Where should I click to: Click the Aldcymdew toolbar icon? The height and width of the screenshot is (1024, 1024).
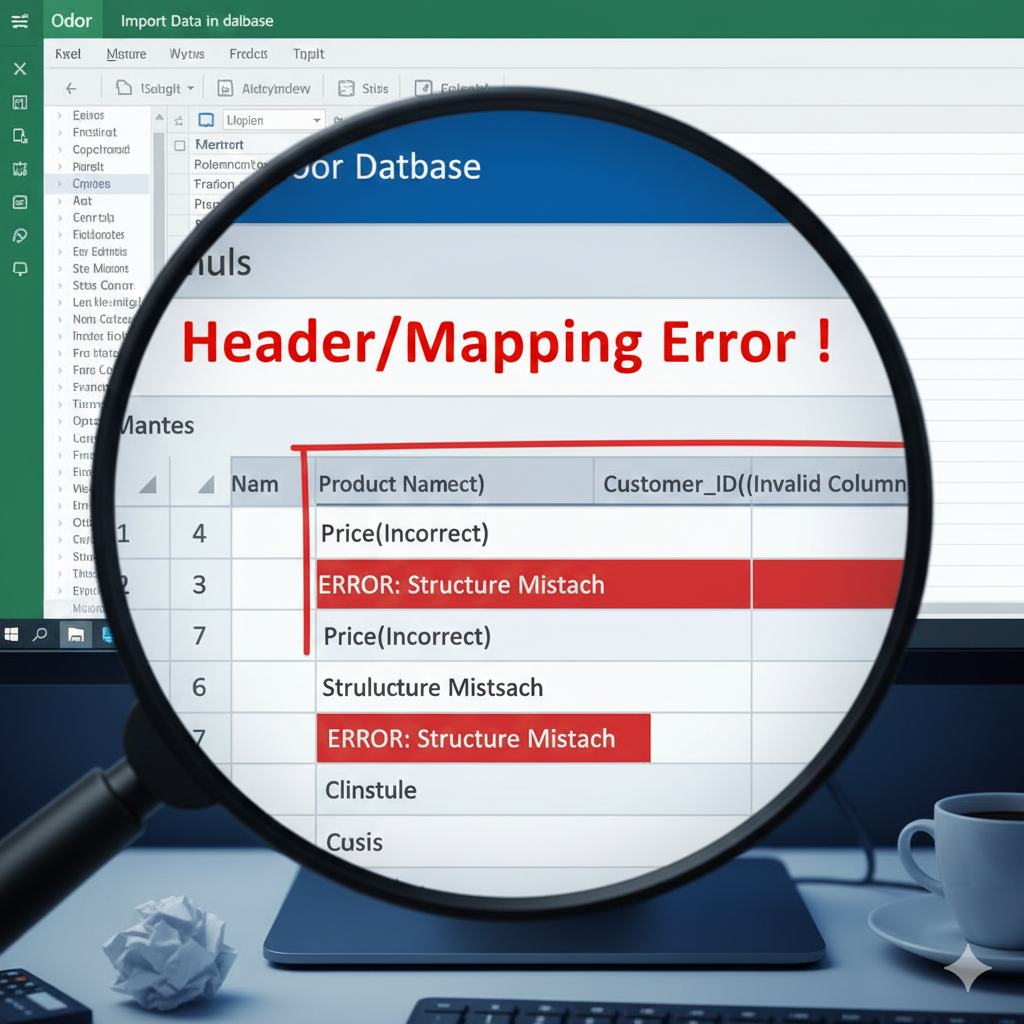point(225,88)
